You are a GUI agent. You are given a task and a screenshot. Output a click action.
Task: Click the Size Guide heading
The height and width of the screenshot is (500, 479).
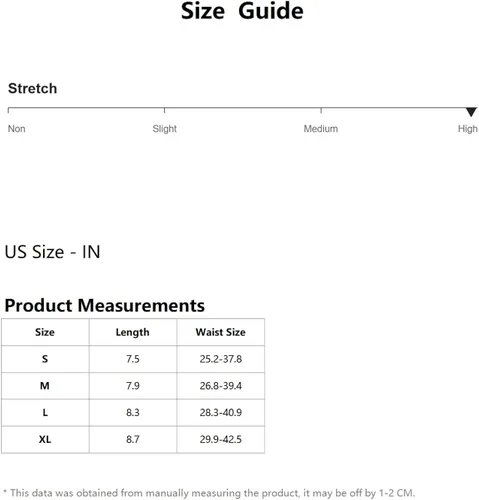pyautogui.click(x=242, y=11)
